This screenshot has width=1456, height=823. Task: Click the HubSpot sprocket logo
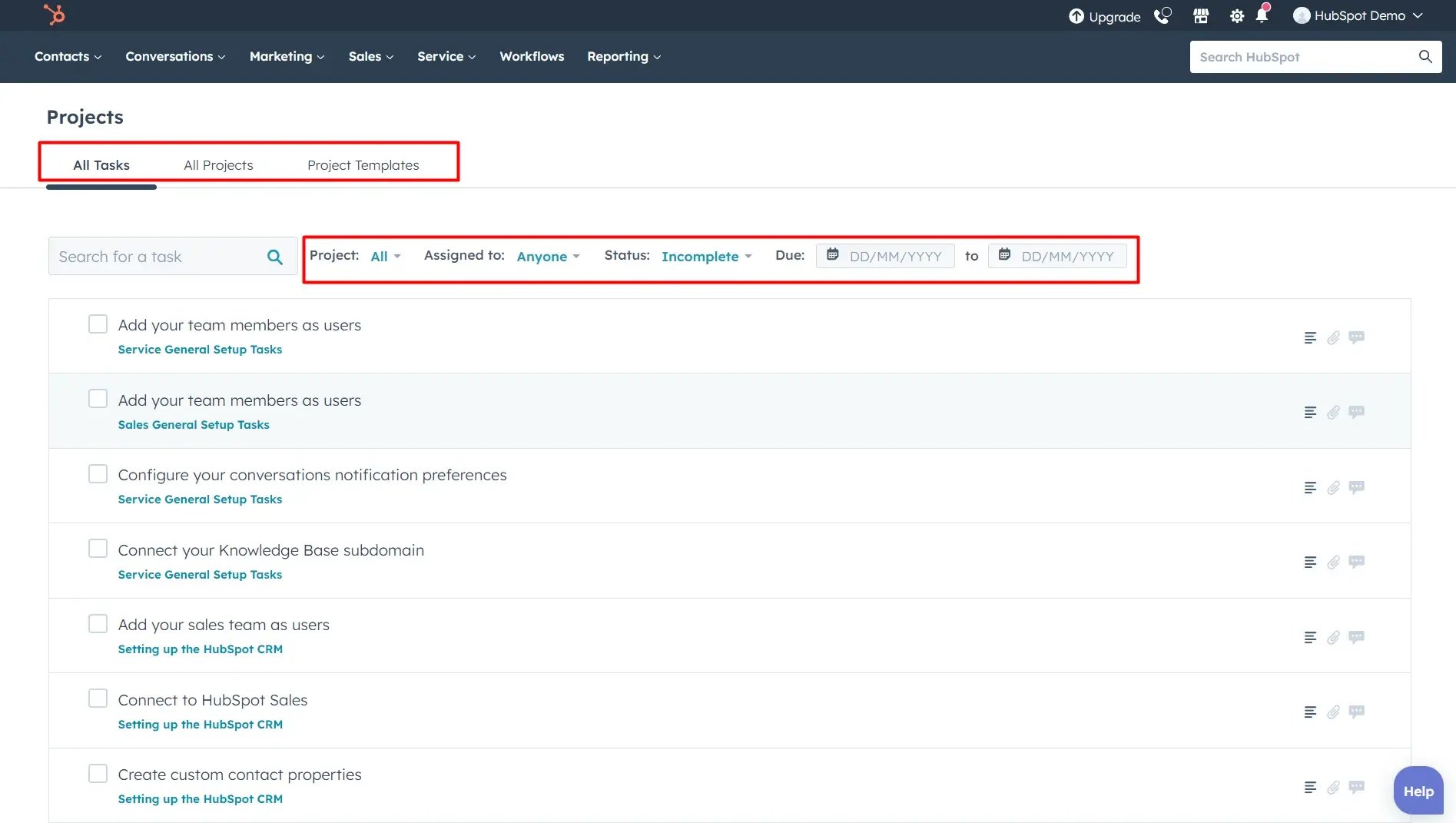tap(55, 15)
